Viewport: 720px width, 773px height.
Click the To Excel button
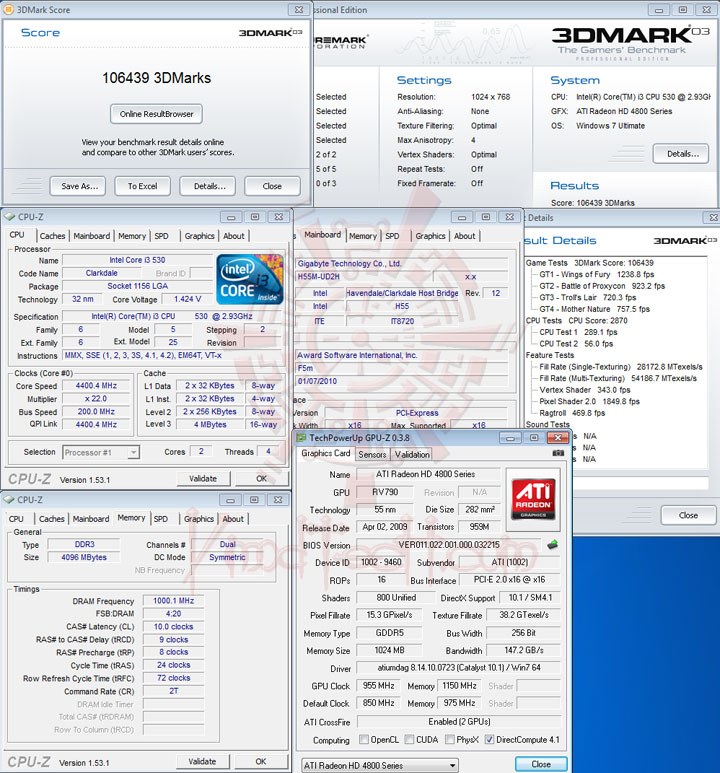(x=143, y=186)
